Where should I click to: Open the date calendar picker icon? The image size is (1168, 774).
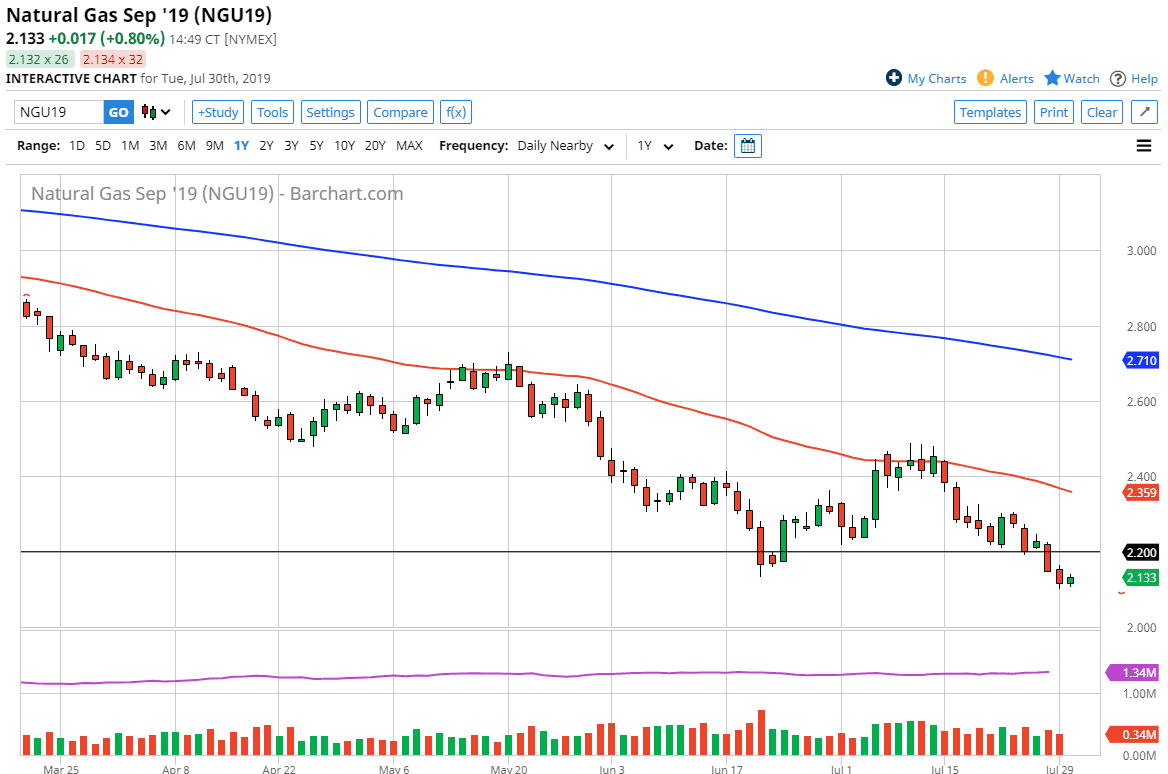748,146
